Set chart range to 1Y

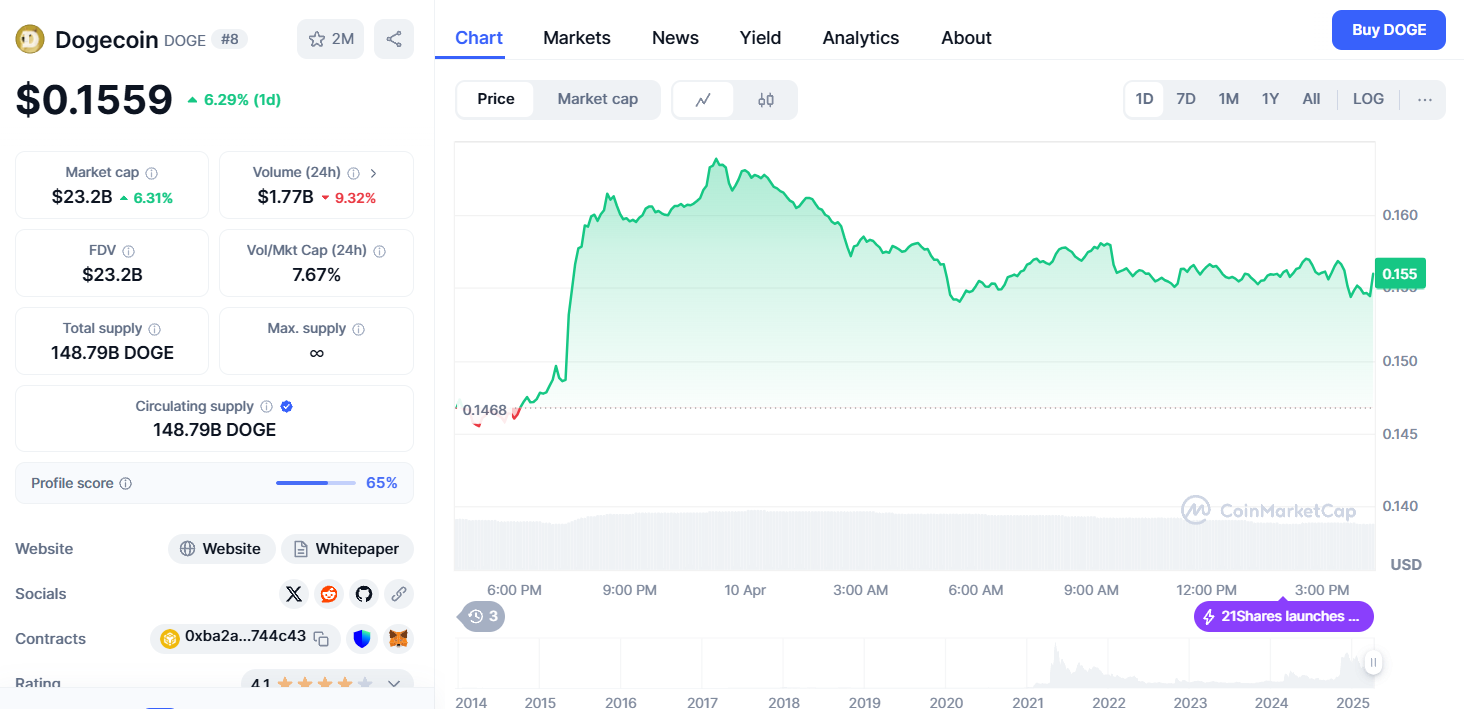(1270, 99)
